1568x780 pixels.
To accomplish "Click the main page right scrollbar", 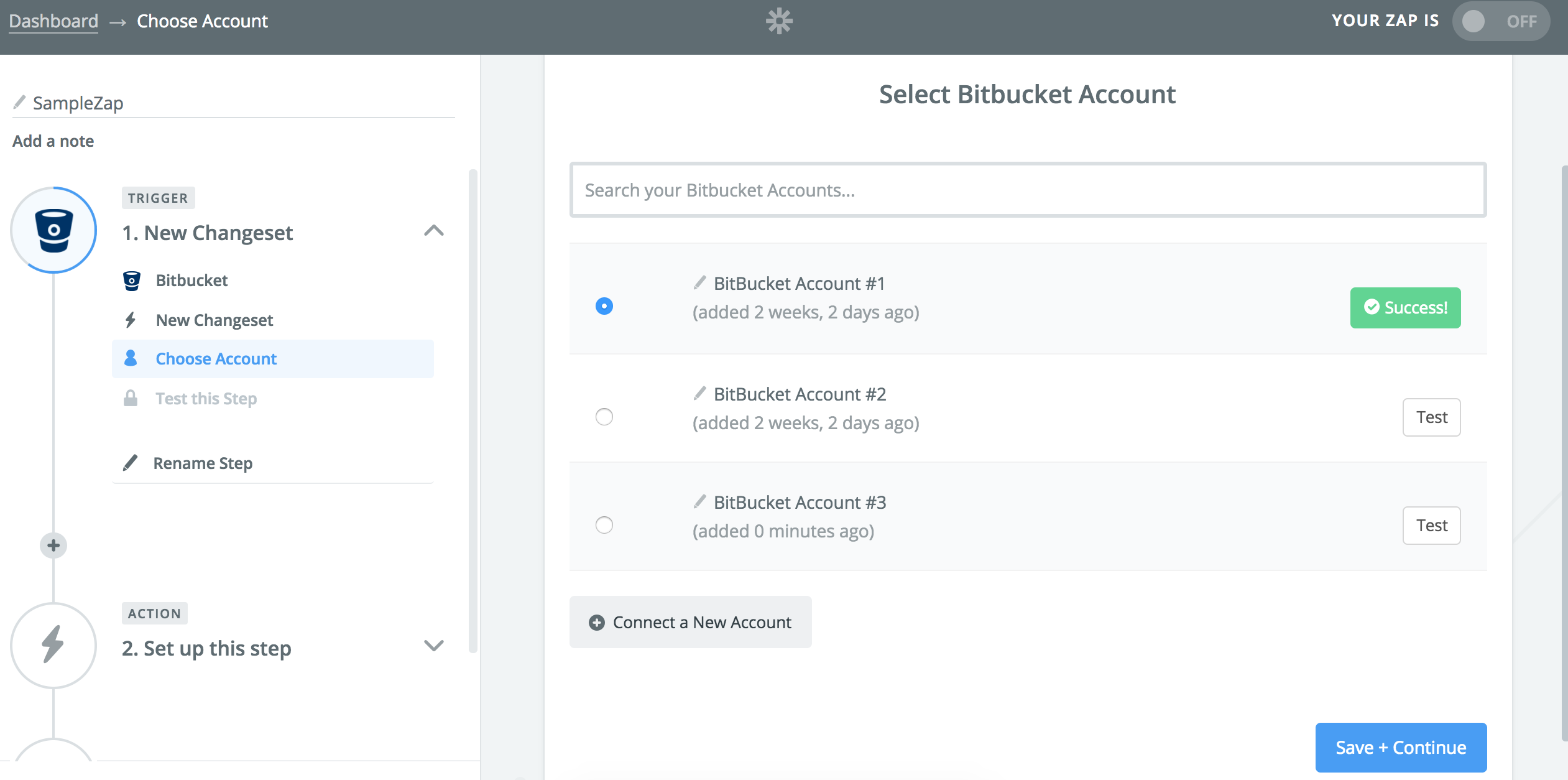I will (x=1564, y=453).
